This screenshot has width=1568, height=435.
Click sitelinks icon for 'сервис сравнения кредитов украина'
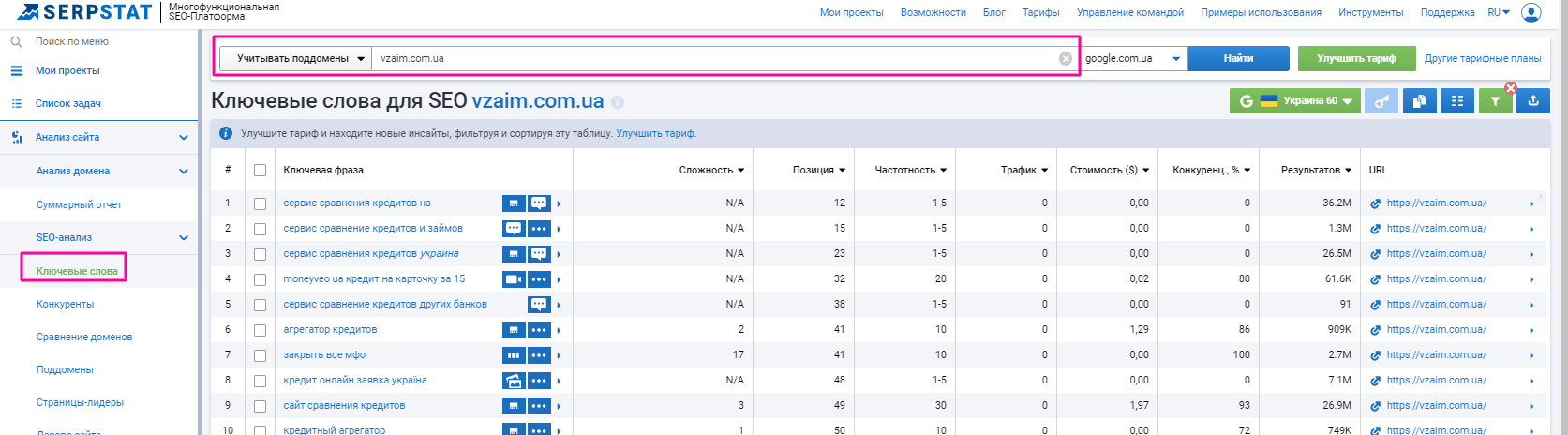[x=514, y=253]
